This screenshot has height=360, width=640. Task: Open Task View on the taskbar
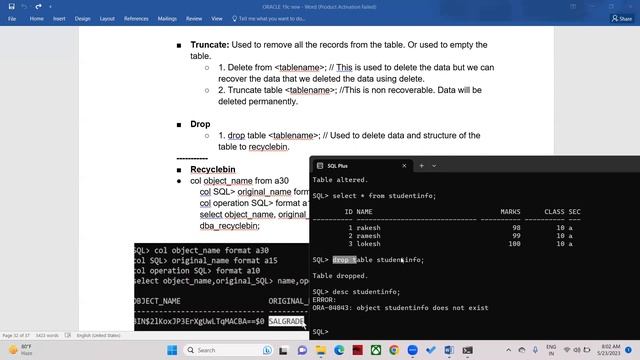[283, 350]
